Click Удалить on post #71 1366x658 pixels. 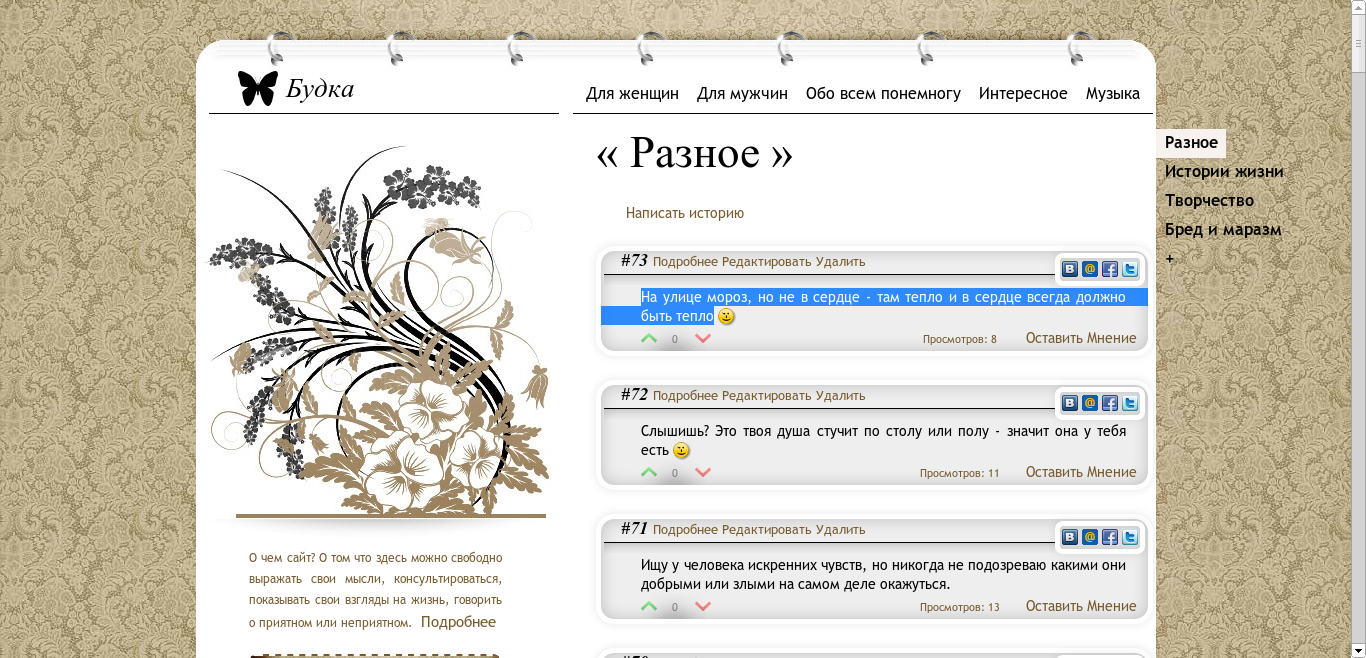tap(840, 530)
